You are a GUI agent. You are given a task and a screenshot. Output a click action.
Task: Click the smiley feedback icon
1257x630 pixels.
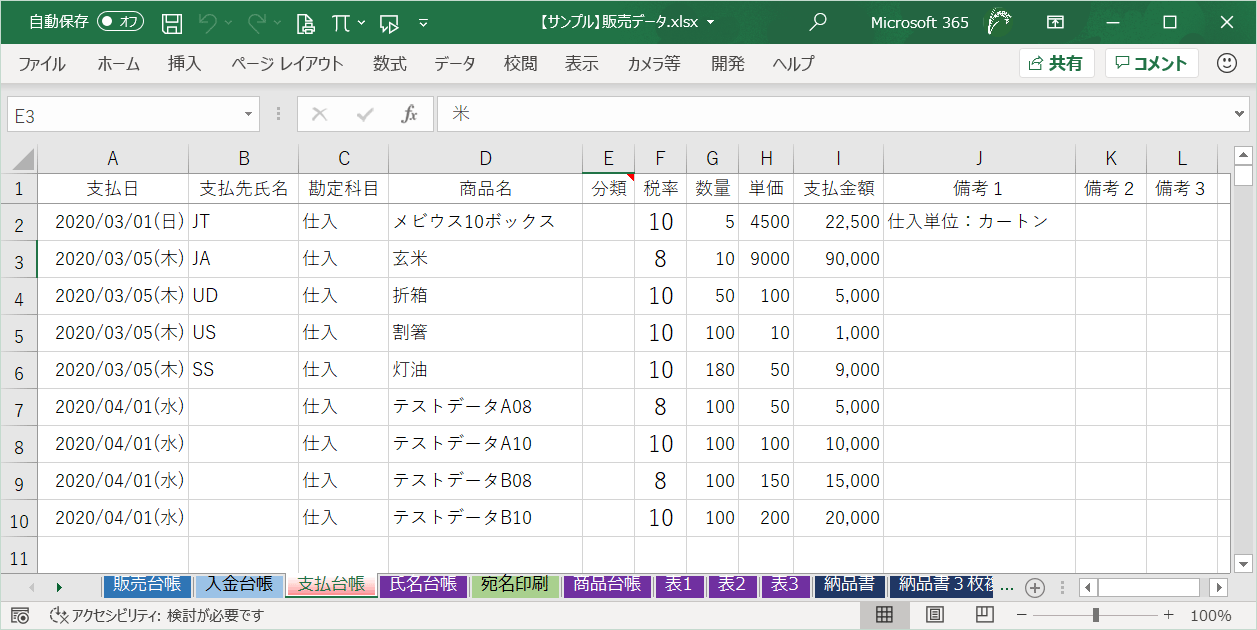1227,63
